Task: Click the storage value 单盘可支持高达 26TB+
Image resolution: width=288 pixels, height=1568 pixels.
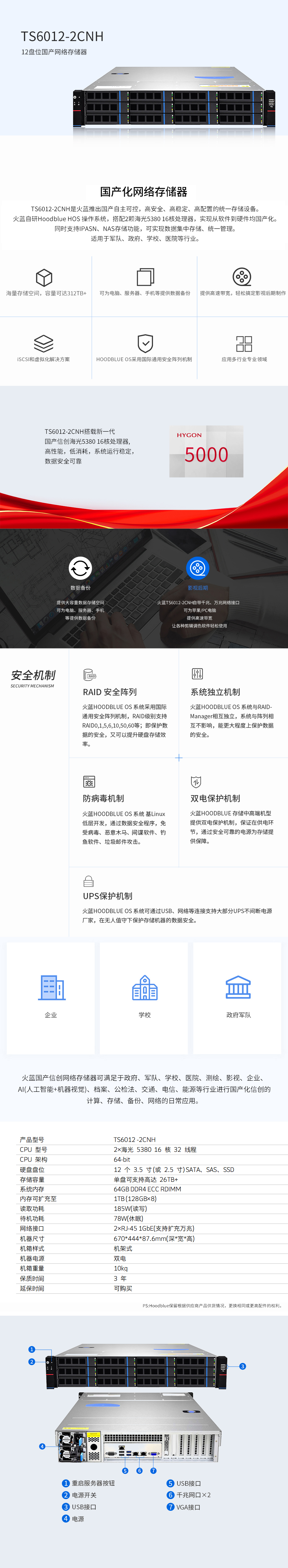Action: pyautogui.click(x=146, y=1179)
